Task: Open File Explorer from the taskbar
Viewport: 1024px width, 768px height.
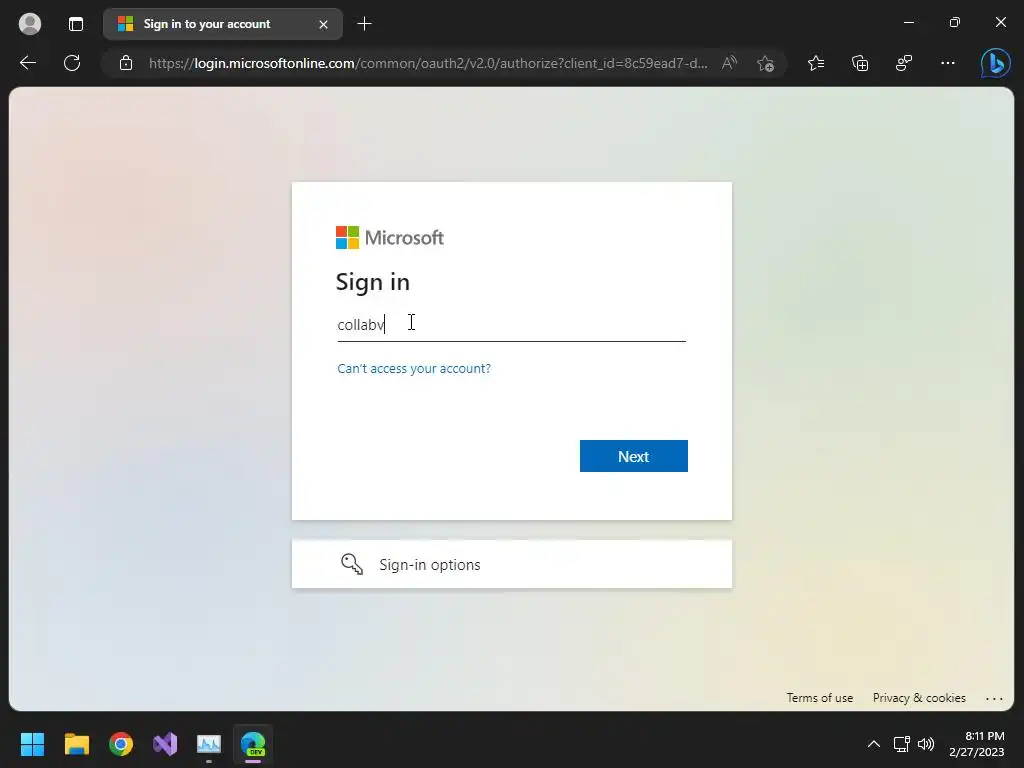Action: [x=76, y=744]
